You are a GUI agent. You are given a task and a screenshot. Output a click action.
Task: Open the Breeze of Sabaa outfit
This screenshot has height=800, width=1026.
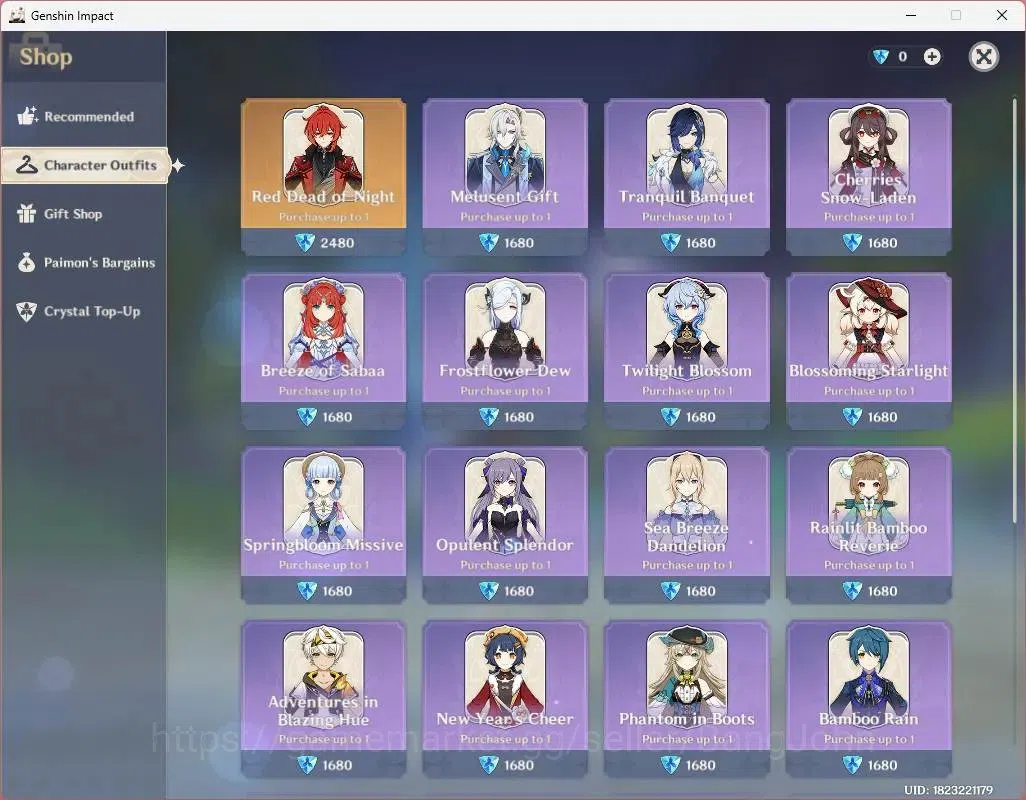tap(323, 351)
